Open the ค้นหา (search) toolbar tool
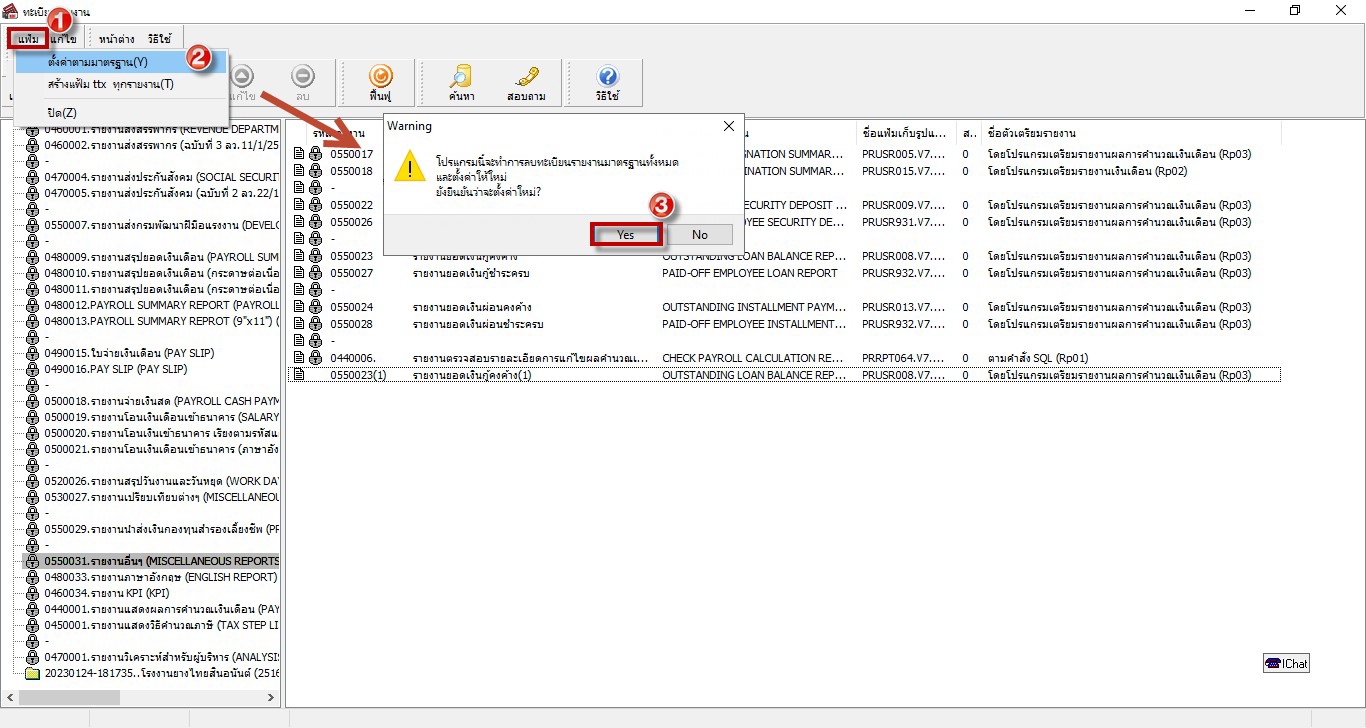Screen dimensions: 1366x728 [x=461, y=78]
